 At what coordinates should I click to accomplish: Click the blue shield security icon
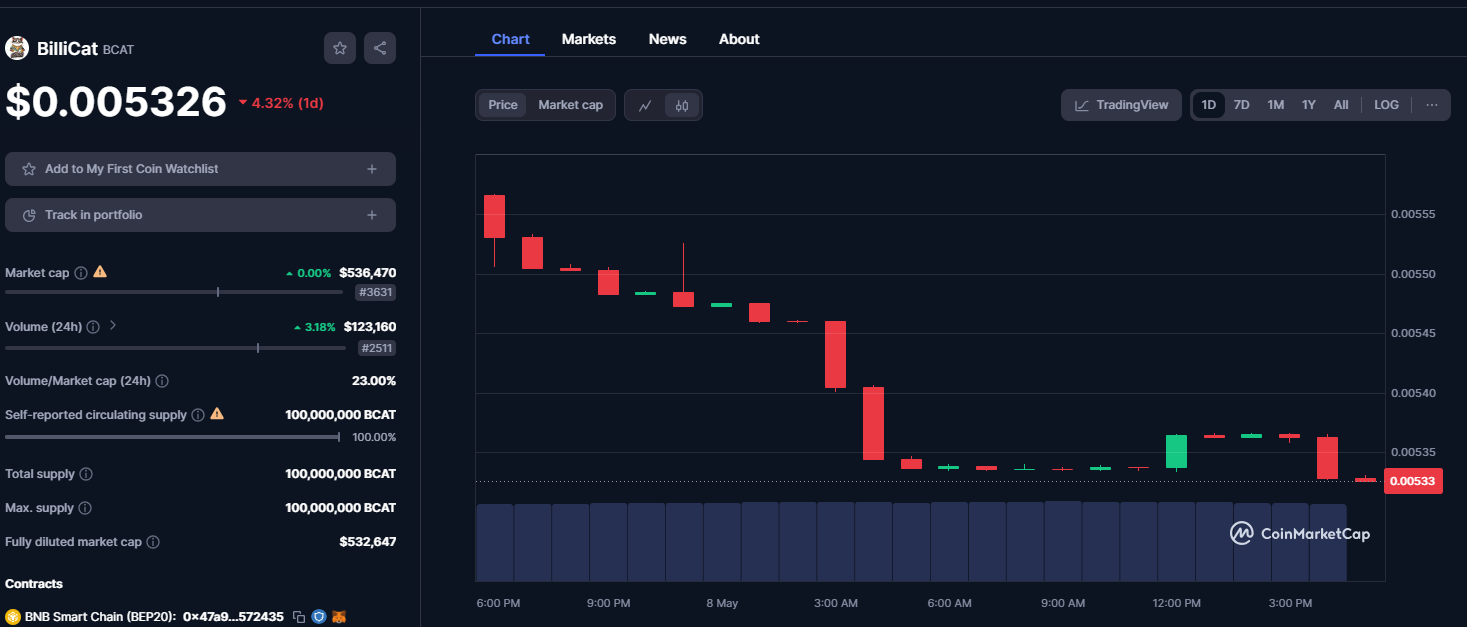[319, 617]
